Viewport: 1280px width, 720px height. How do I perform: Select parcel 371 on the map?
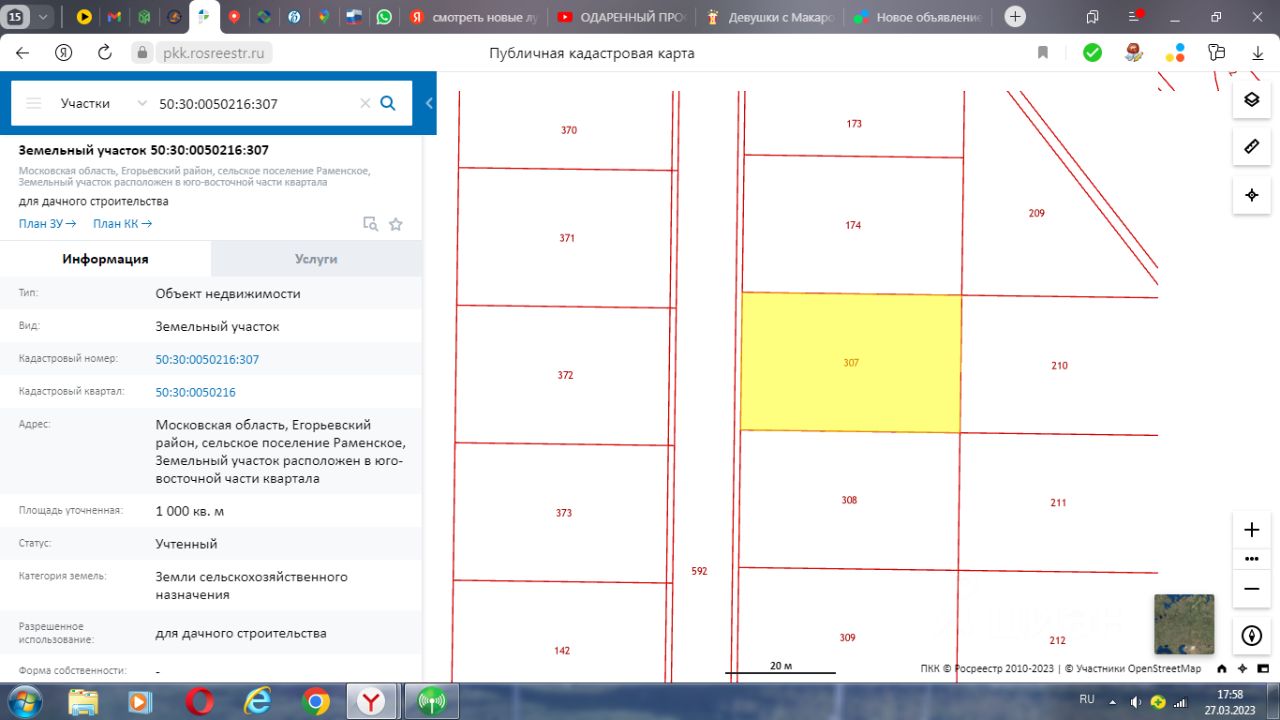tap(567, 238)
